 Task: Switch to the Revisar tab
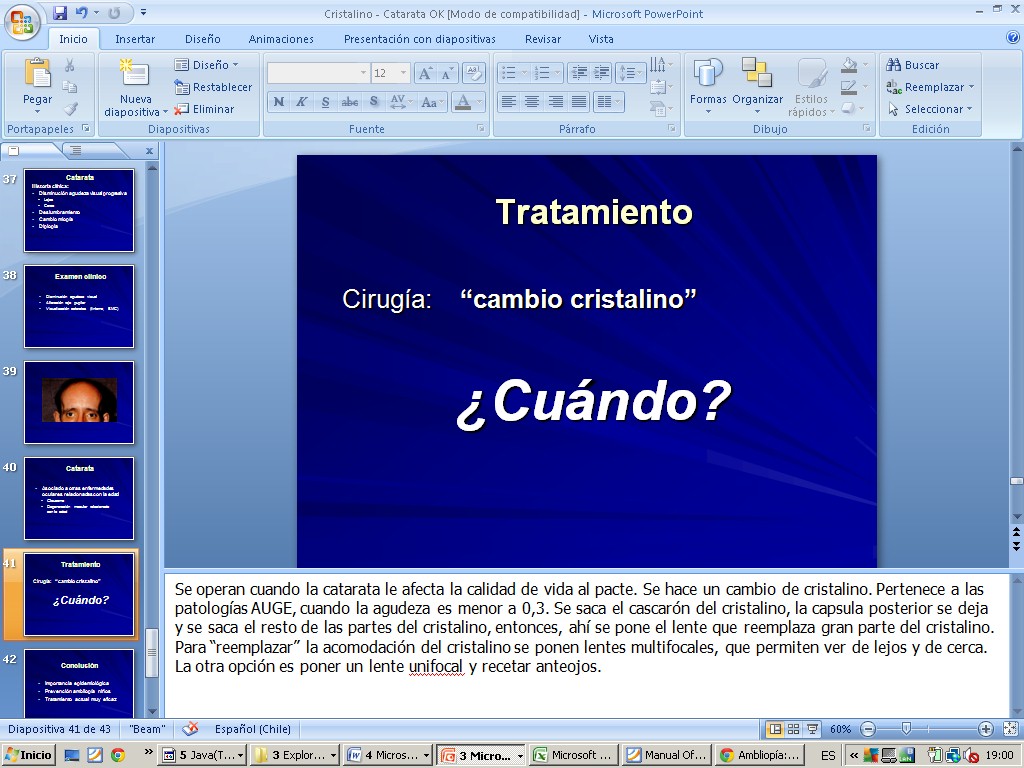(x=543, y=39)
